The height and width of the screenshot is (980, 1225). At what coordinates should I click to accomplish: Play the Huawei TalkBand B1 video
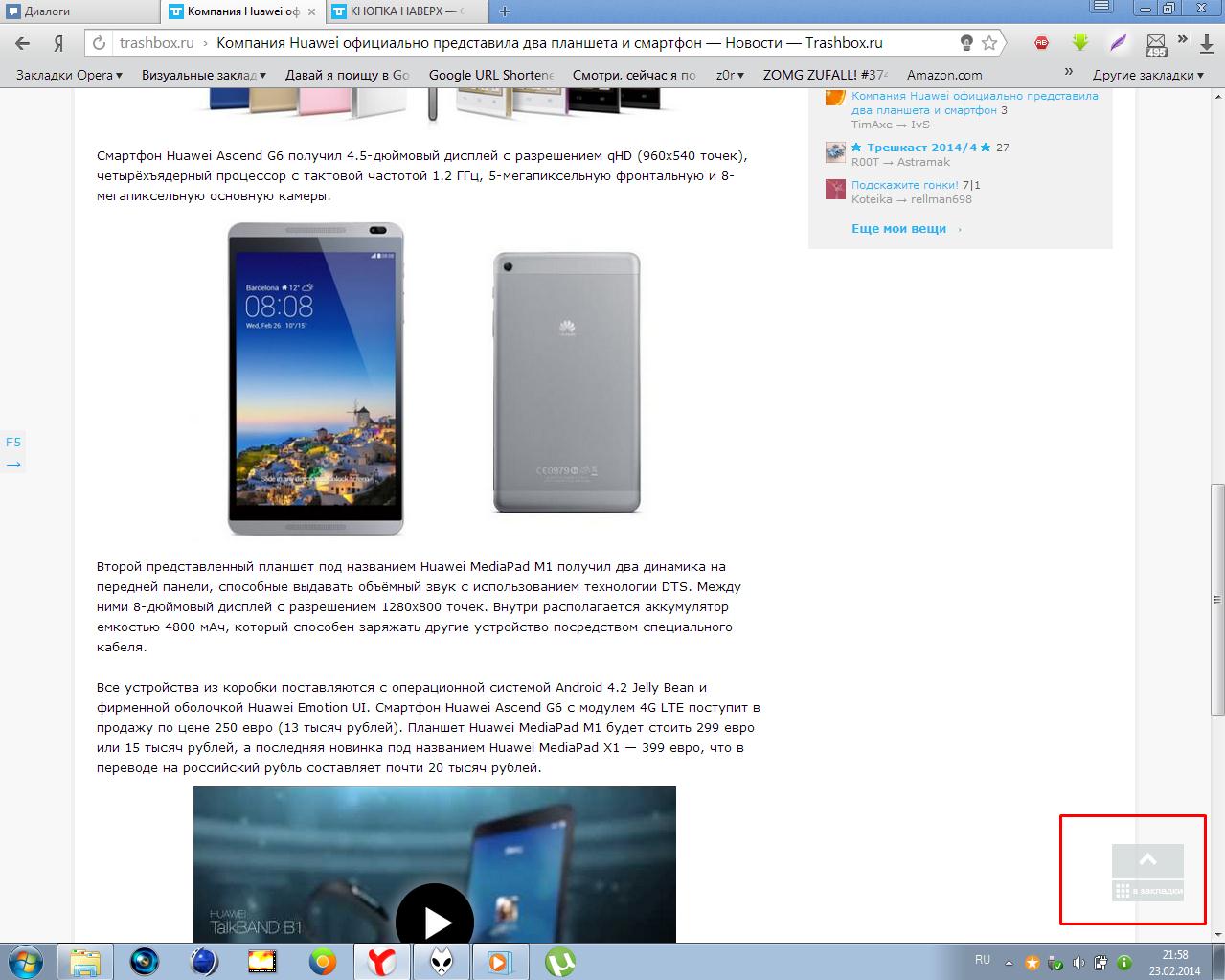(435, 922)
